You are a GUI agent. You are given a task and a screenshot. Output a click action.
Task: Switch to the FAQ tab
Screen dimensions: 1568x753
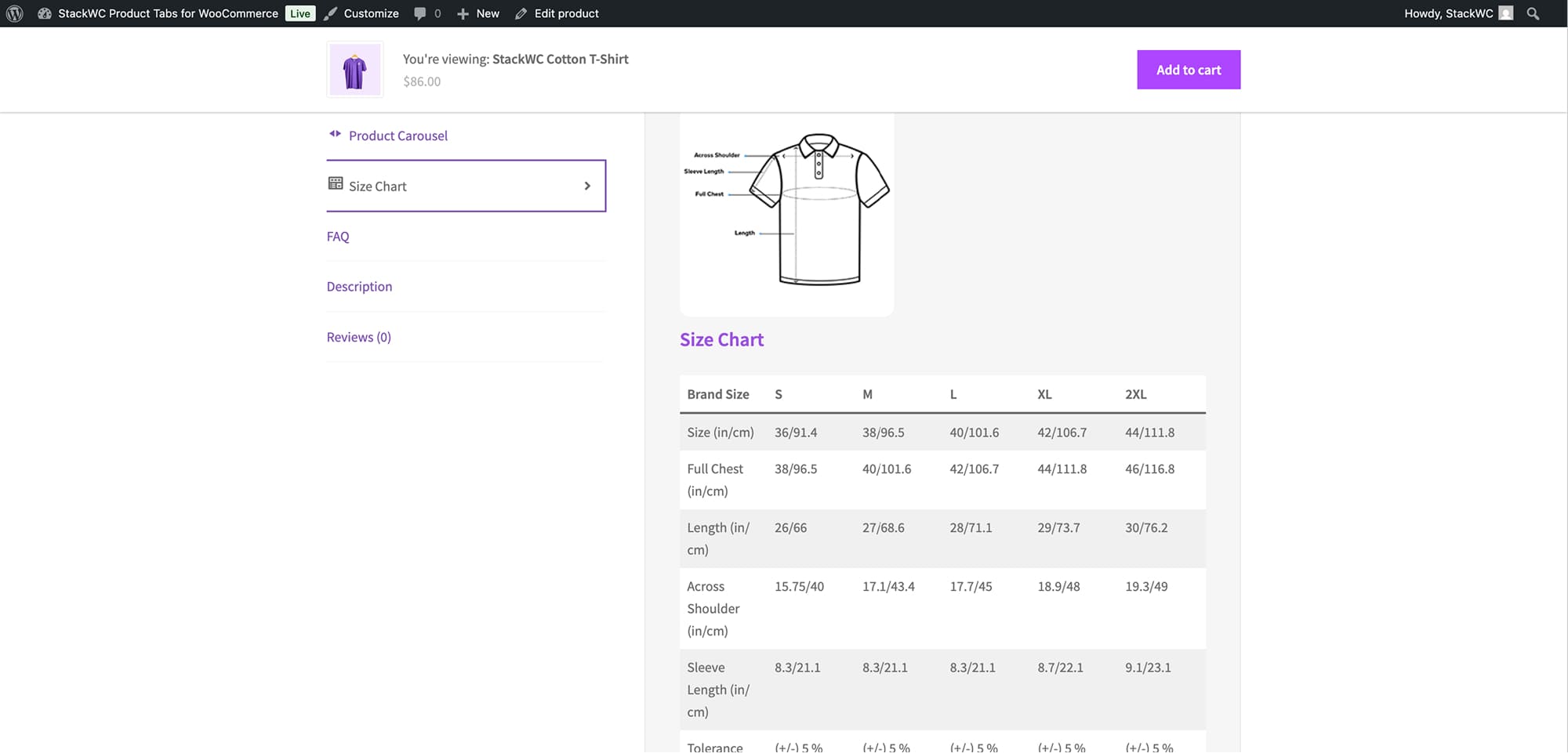point(338,237)
